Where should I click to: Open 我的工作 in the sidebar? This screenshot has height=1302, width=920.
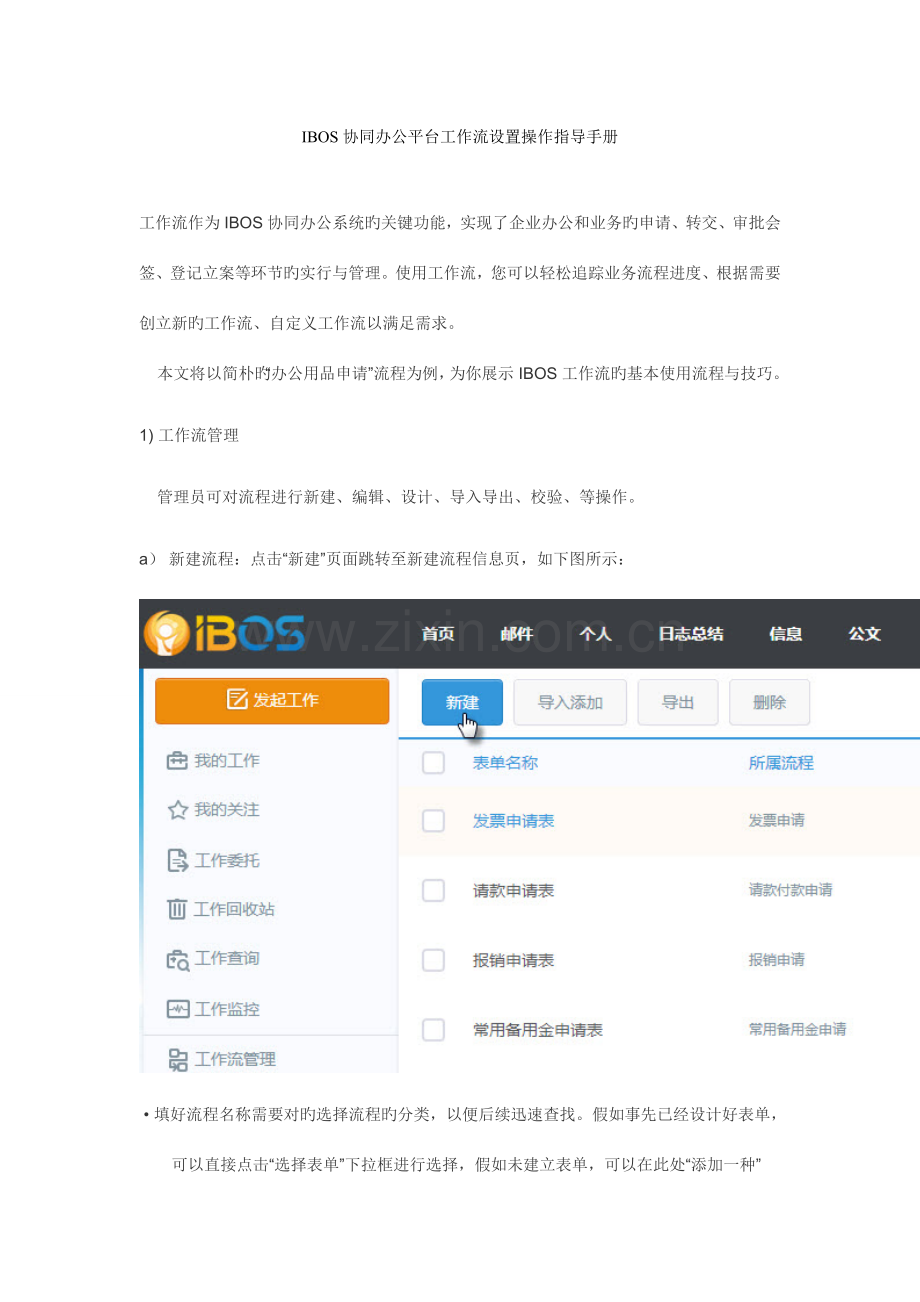tap(227, 761)
